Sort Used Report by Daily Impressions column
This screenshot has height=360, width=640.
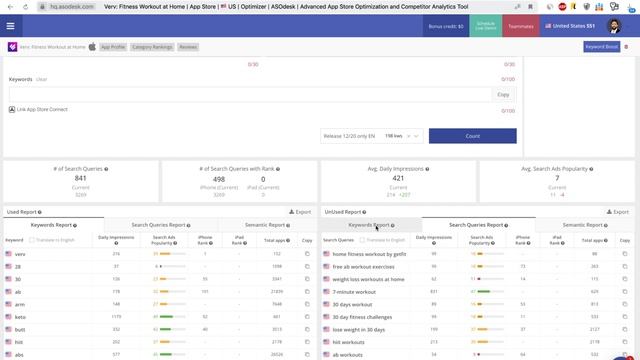(116, 240)
